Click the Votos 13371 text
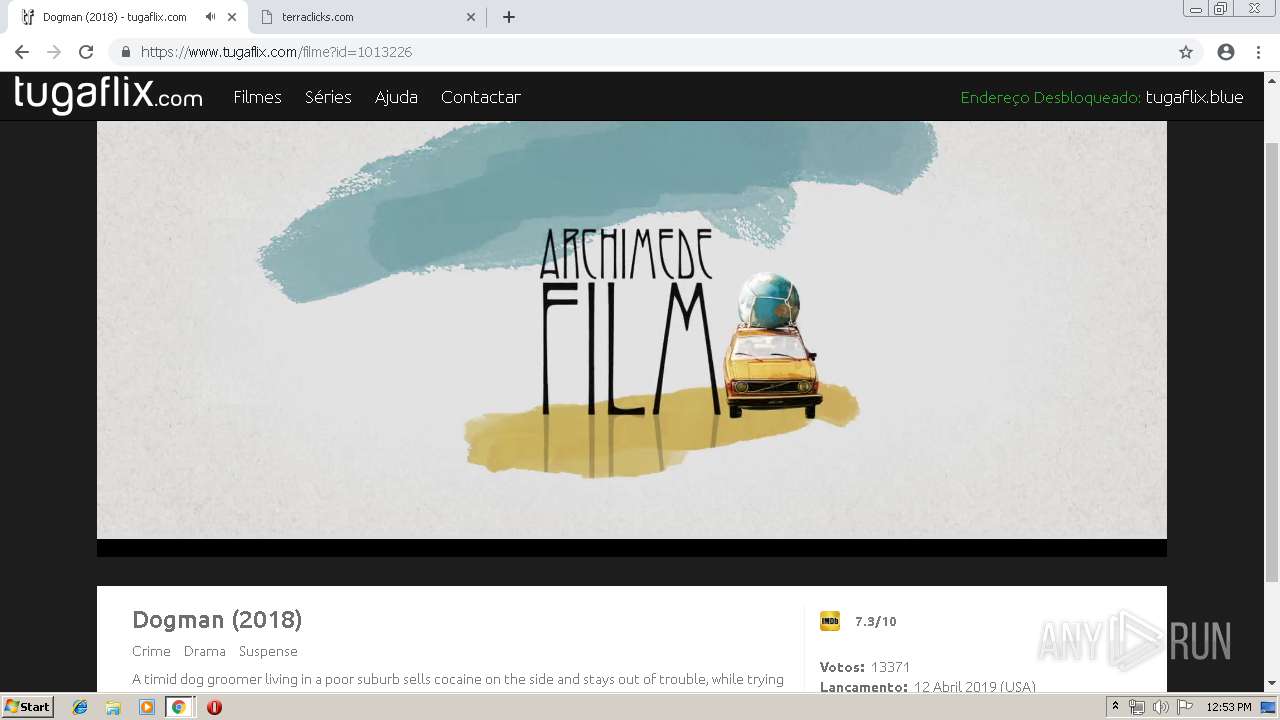The height and width of the screenshot is (720, 1280). (865, 667)
